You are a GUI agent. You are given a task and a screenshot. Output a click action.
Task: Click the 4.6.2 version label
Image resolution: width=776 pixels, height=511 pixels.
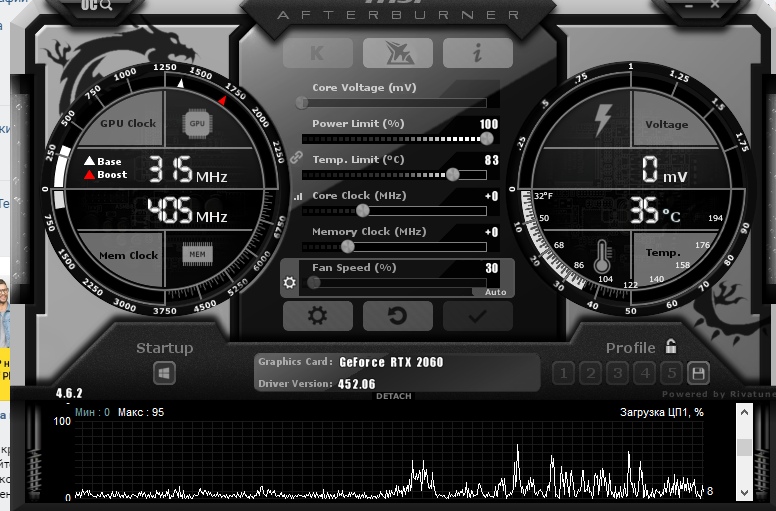click(69, 393)
